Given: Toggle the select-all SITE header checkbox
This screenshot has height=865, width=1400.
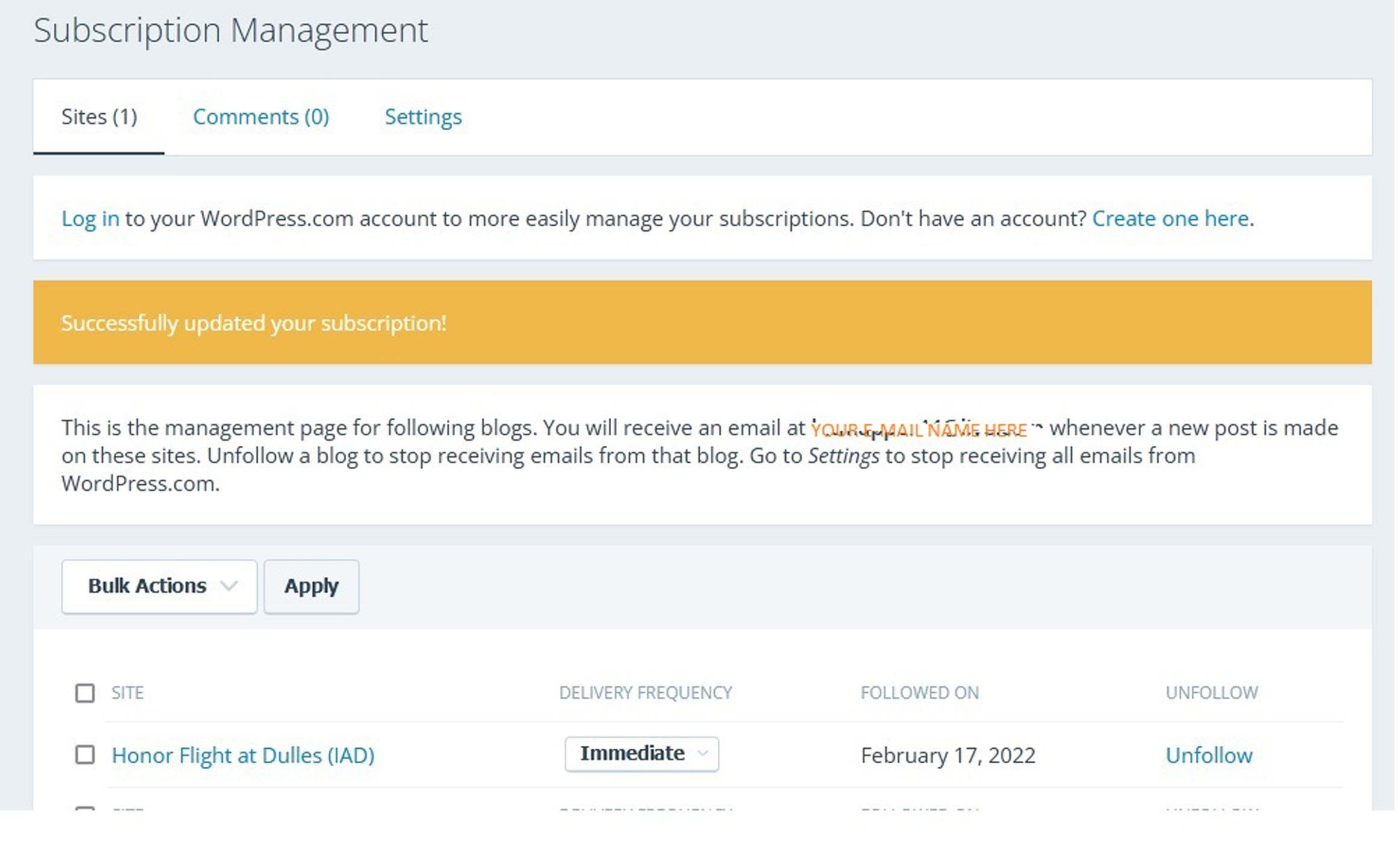Looking at the screenshot, I should pos(85,693).
